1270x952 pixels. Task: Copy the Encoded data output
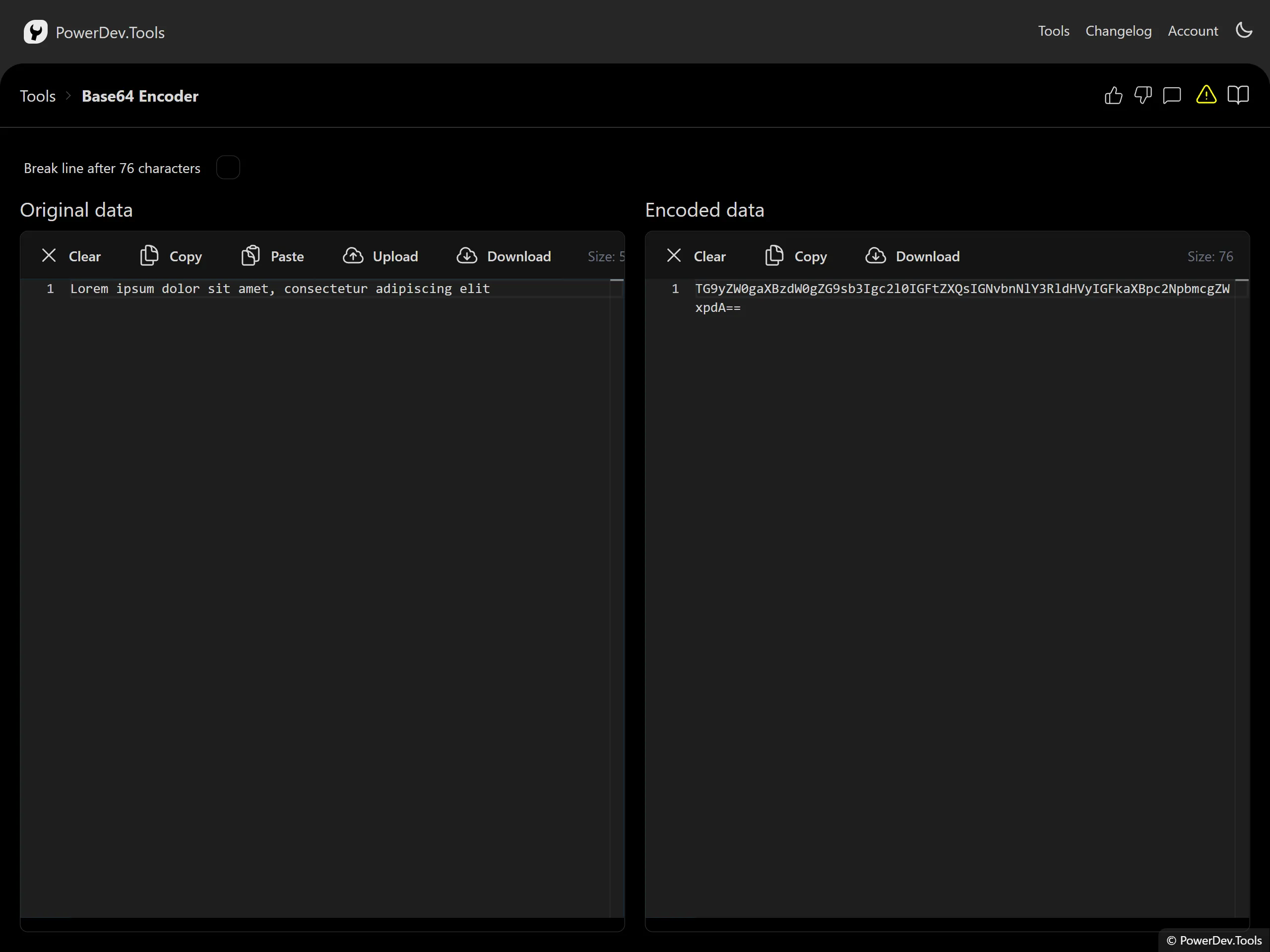(796, 256)
